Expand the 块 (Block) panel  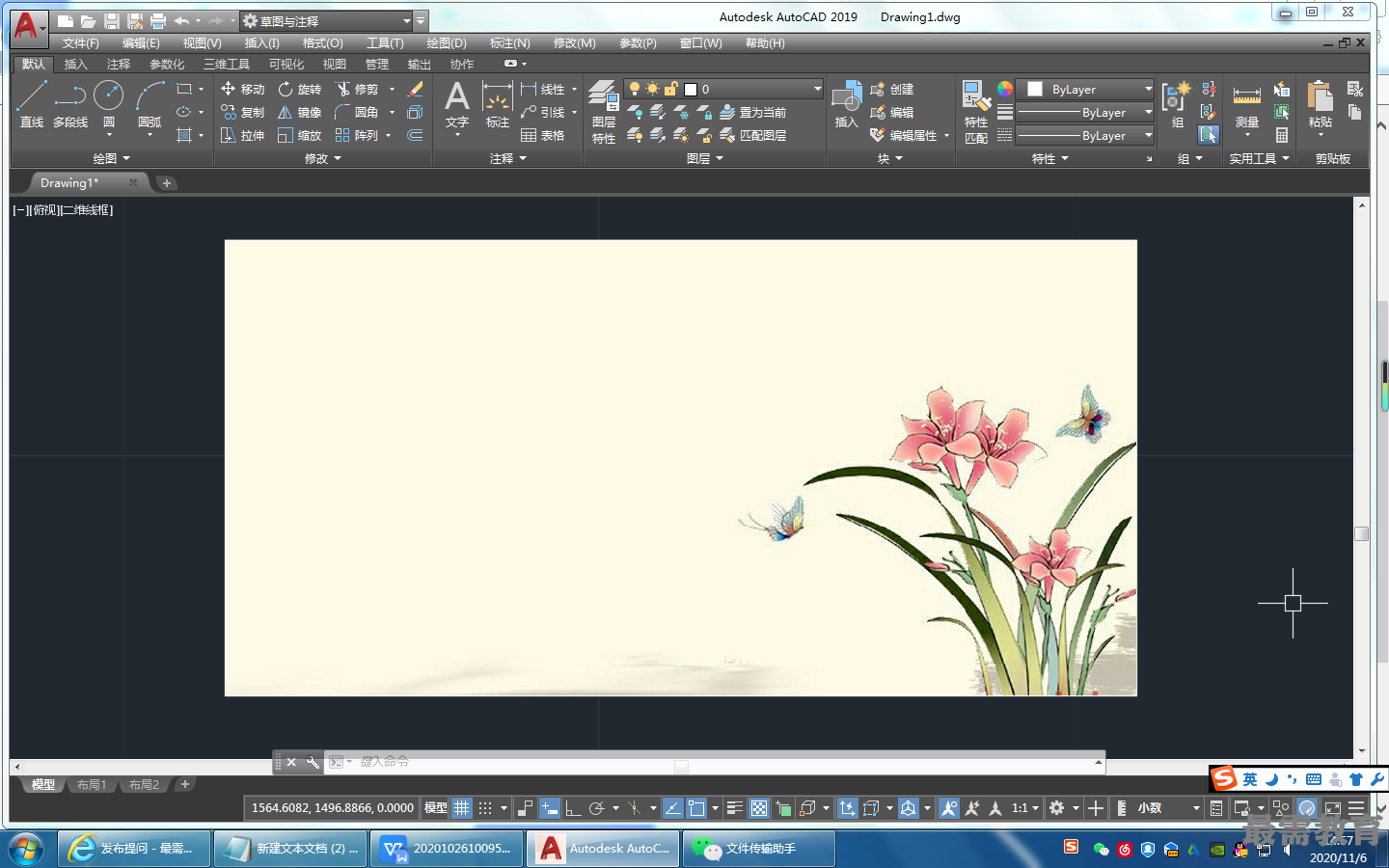tap(889, 158)
